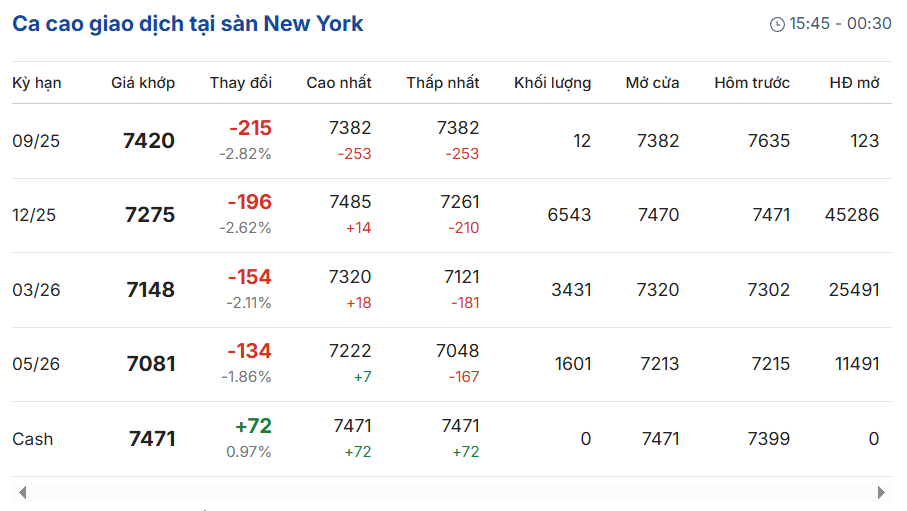Open the Ca cao giao dịch tại sàn New York title

pos(187,24)
